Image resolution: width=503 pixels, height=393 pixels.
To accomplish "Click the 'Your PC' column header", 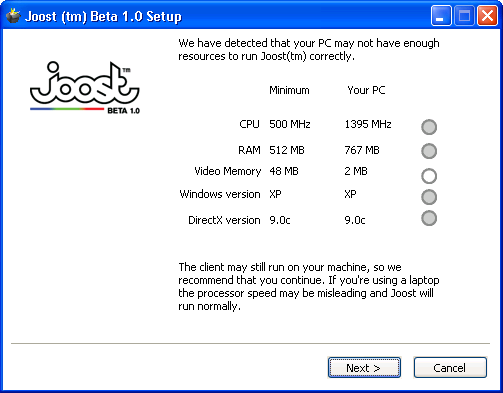I will pyautogui.click(x=366, y=90).
